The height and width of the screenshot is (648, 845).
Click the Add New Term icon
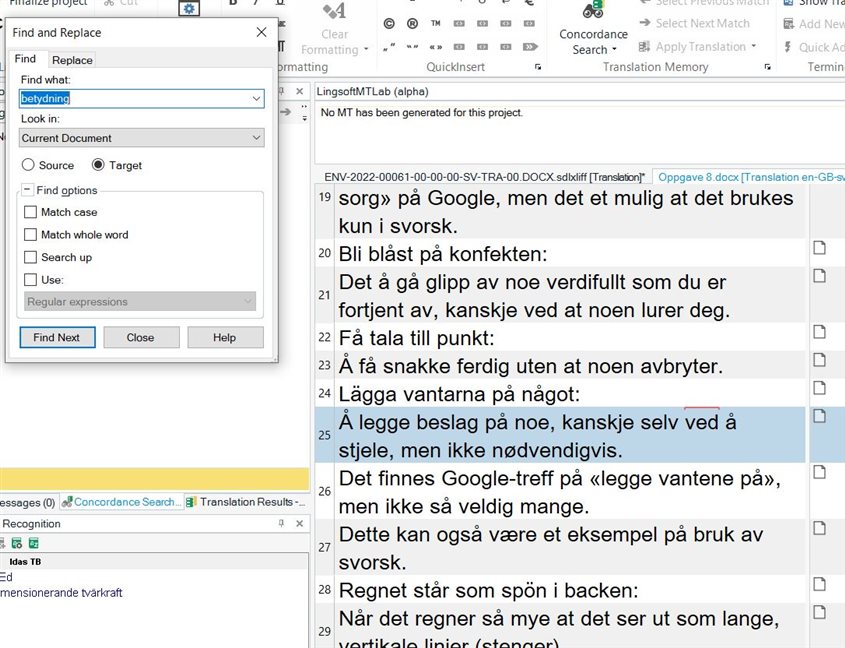tap(789, 24)
